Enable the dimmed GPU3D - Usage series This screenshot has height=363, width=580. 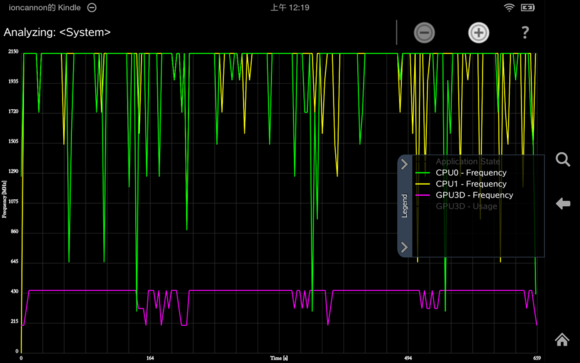click(466, 206)
